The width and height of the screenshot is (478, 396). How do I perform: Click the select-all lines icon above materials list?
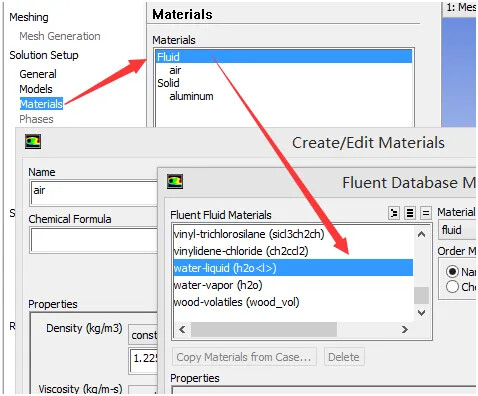410,213
